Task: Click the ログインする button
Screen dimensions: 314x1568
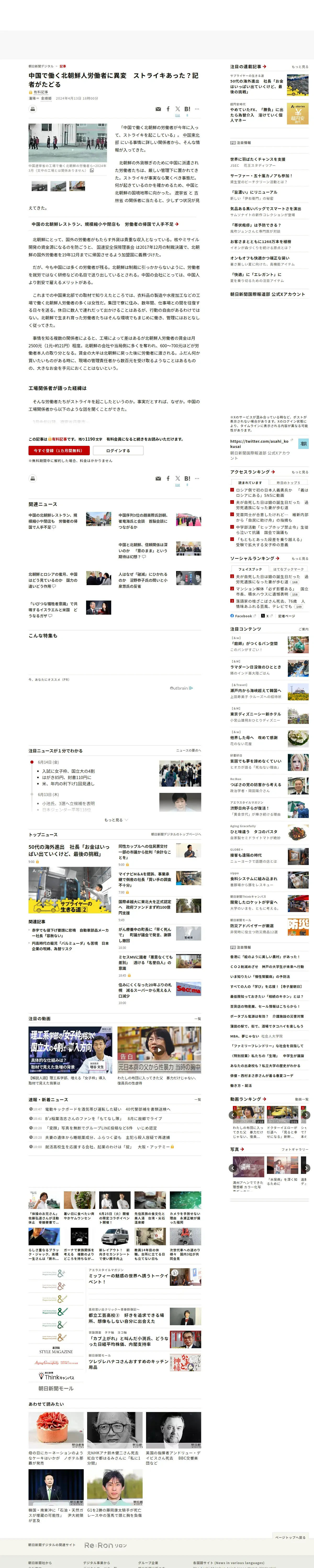Action: click(x=118, y=451)
